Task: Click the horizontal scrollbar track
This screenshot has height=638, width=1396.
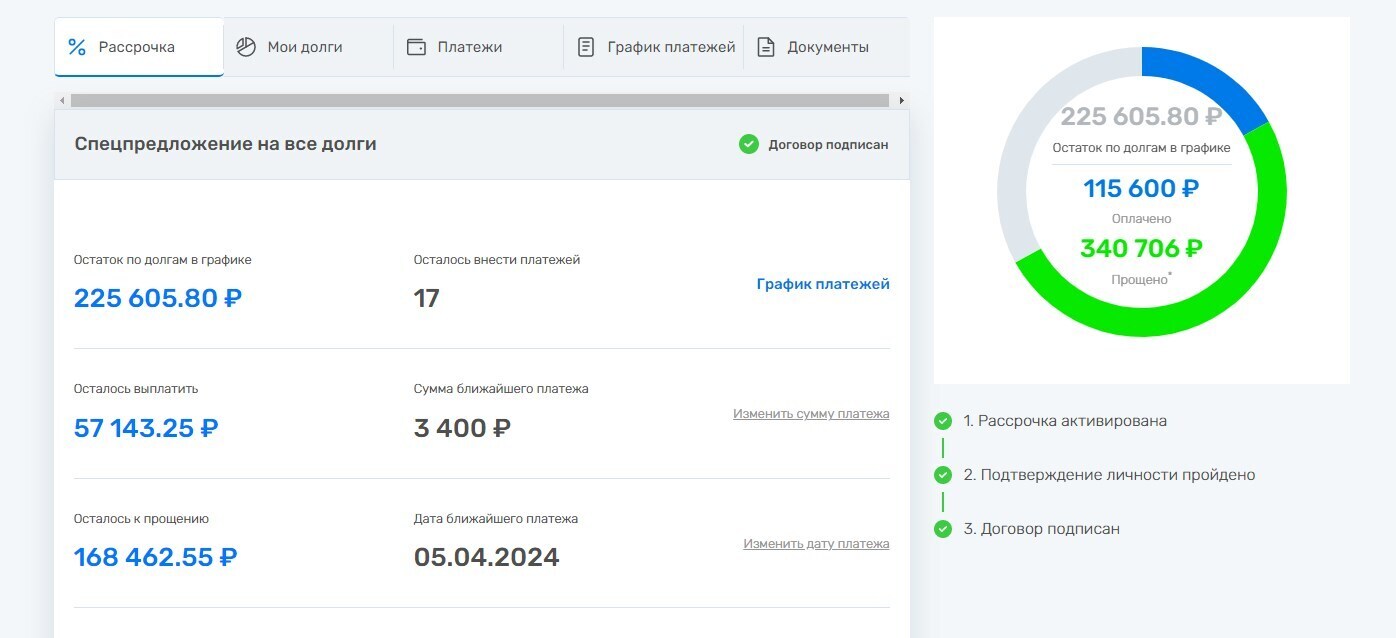Action: [x=480, y=100]
